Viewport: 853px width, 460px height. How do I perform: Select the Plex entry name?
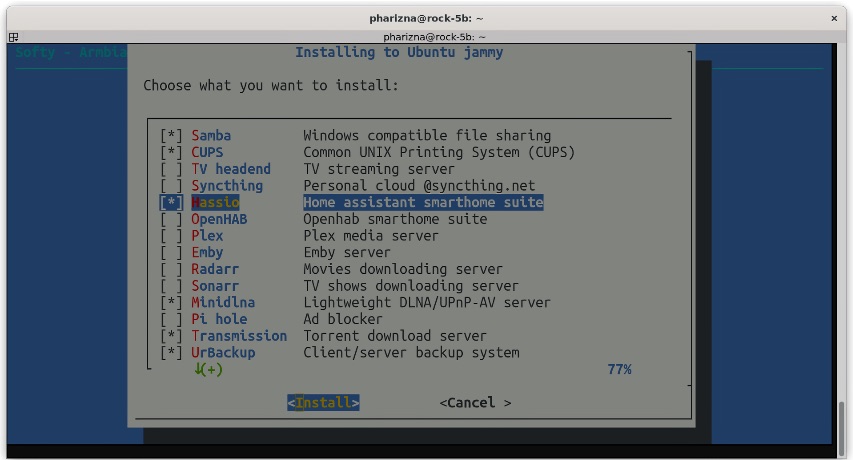(207, 236)
